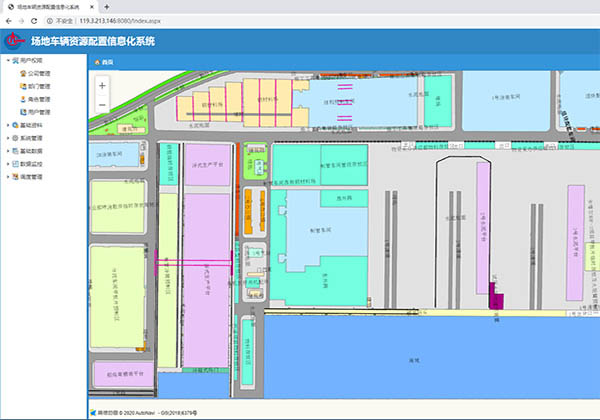Click the map zoom out minus button
The height and width of the screenshot is (420, 600).
point(103,104)
